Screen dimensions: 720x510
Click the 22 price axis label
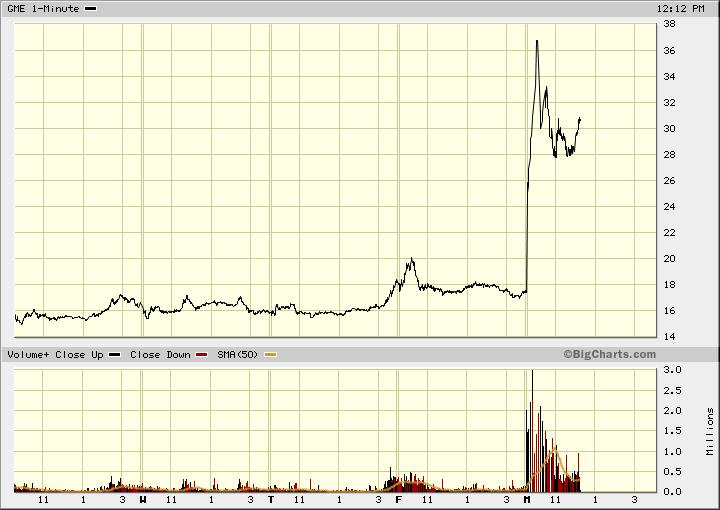click(669, 233)
